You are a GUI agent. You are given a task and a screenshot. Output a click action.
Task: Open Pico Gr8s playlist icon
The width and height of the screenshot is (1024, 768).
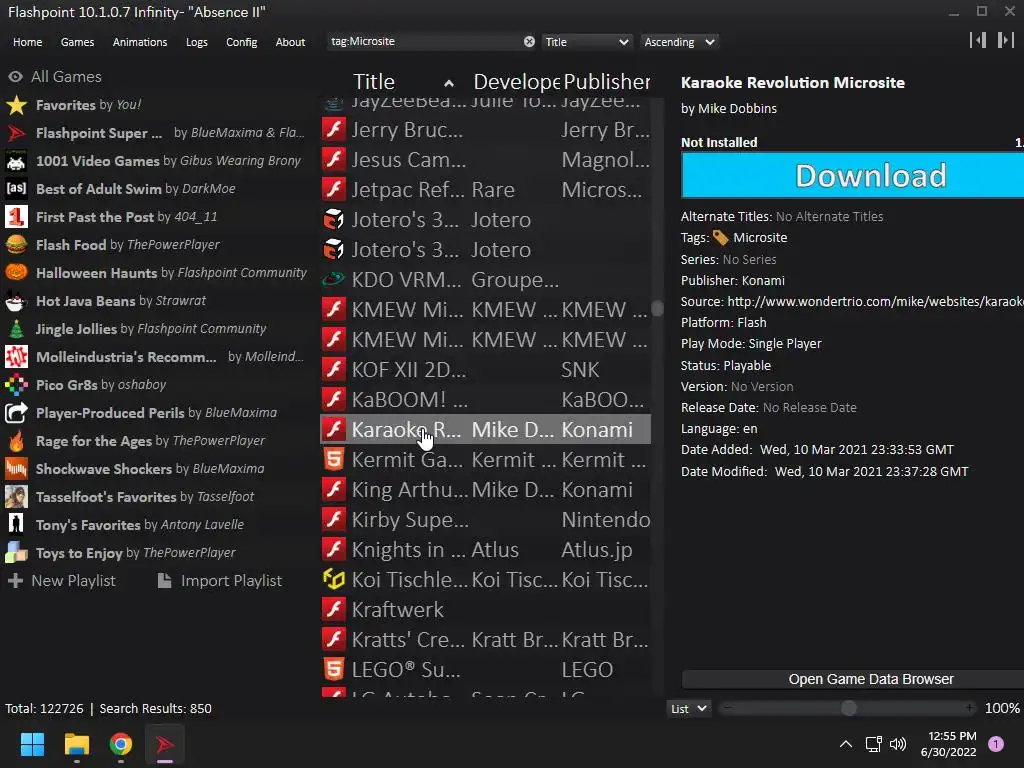coord(16,385)
